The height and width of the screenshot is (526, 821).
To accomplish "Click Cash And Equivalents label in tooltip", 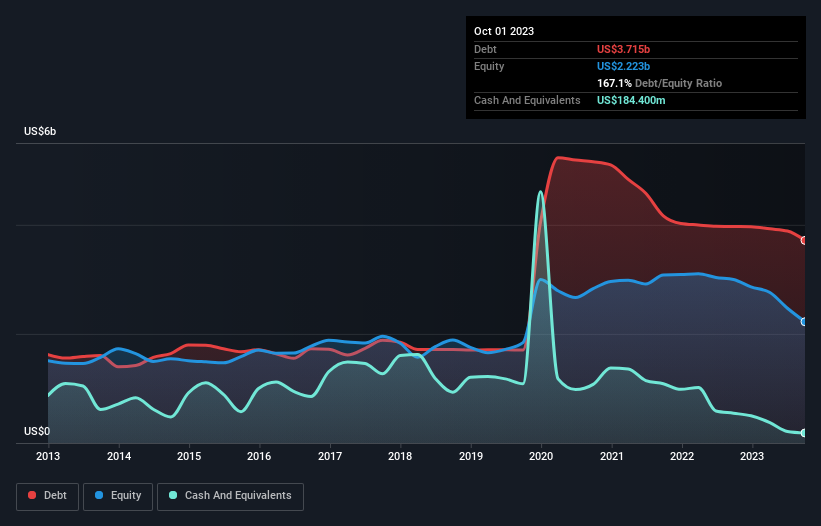I will (x=527, y=100).
